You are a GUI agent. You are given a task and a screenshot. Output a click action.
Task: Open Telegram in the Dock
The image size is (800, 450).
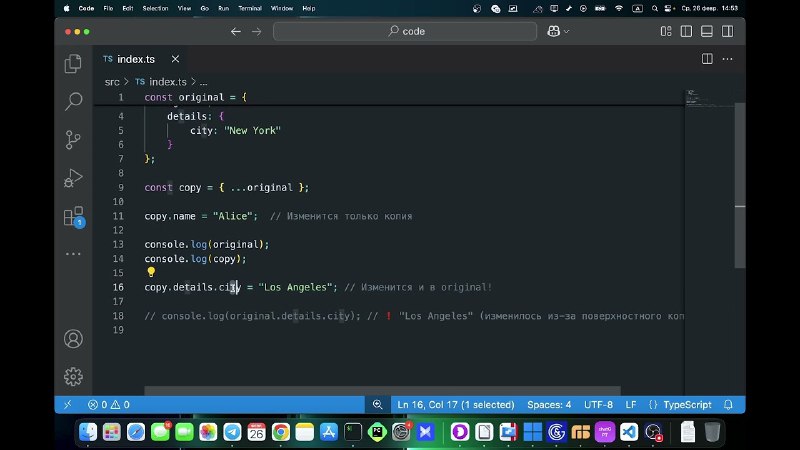[232, 432]
